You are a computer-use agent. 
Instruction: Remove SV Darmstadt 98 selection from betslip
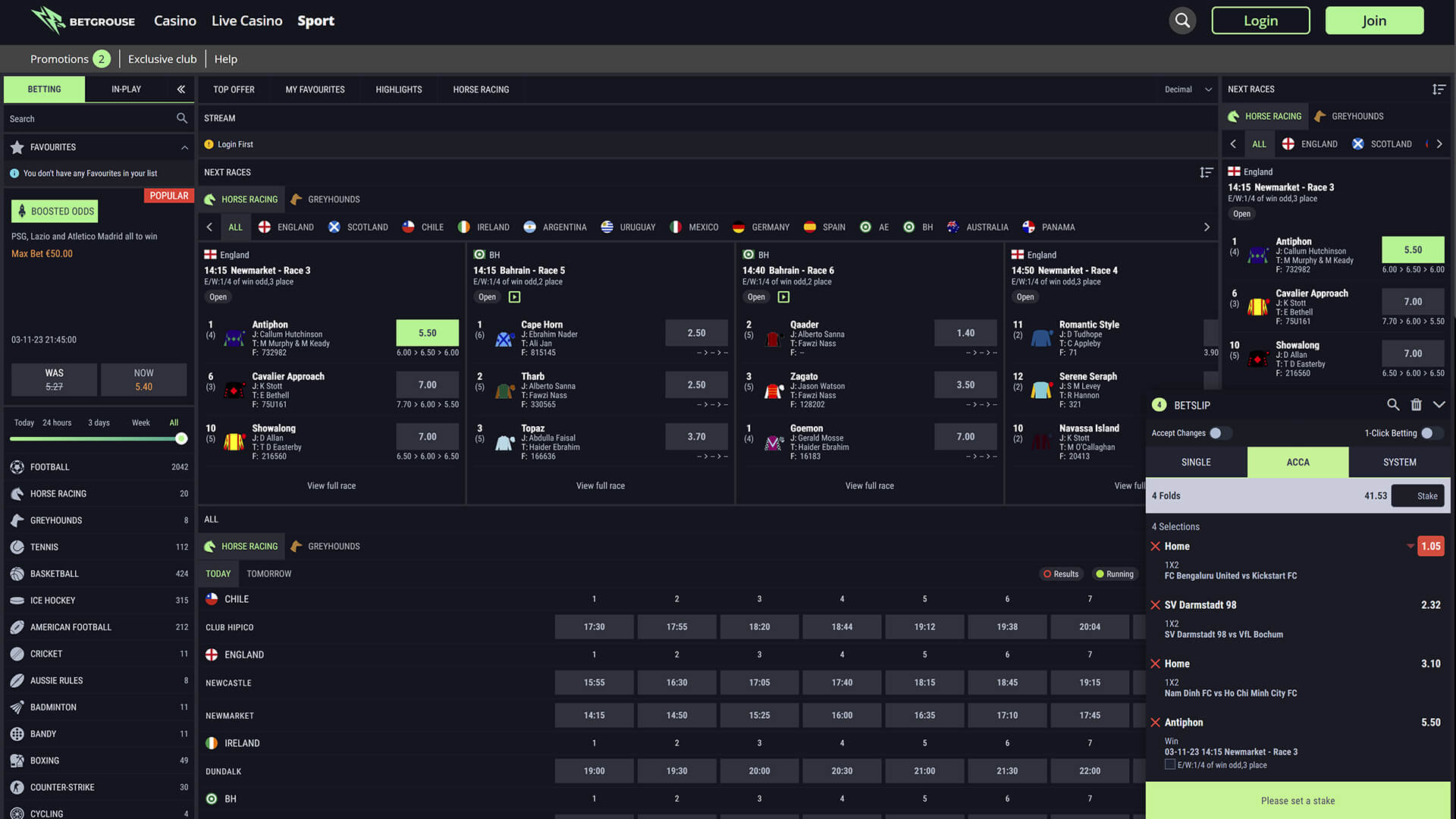tap(1156, 605)
